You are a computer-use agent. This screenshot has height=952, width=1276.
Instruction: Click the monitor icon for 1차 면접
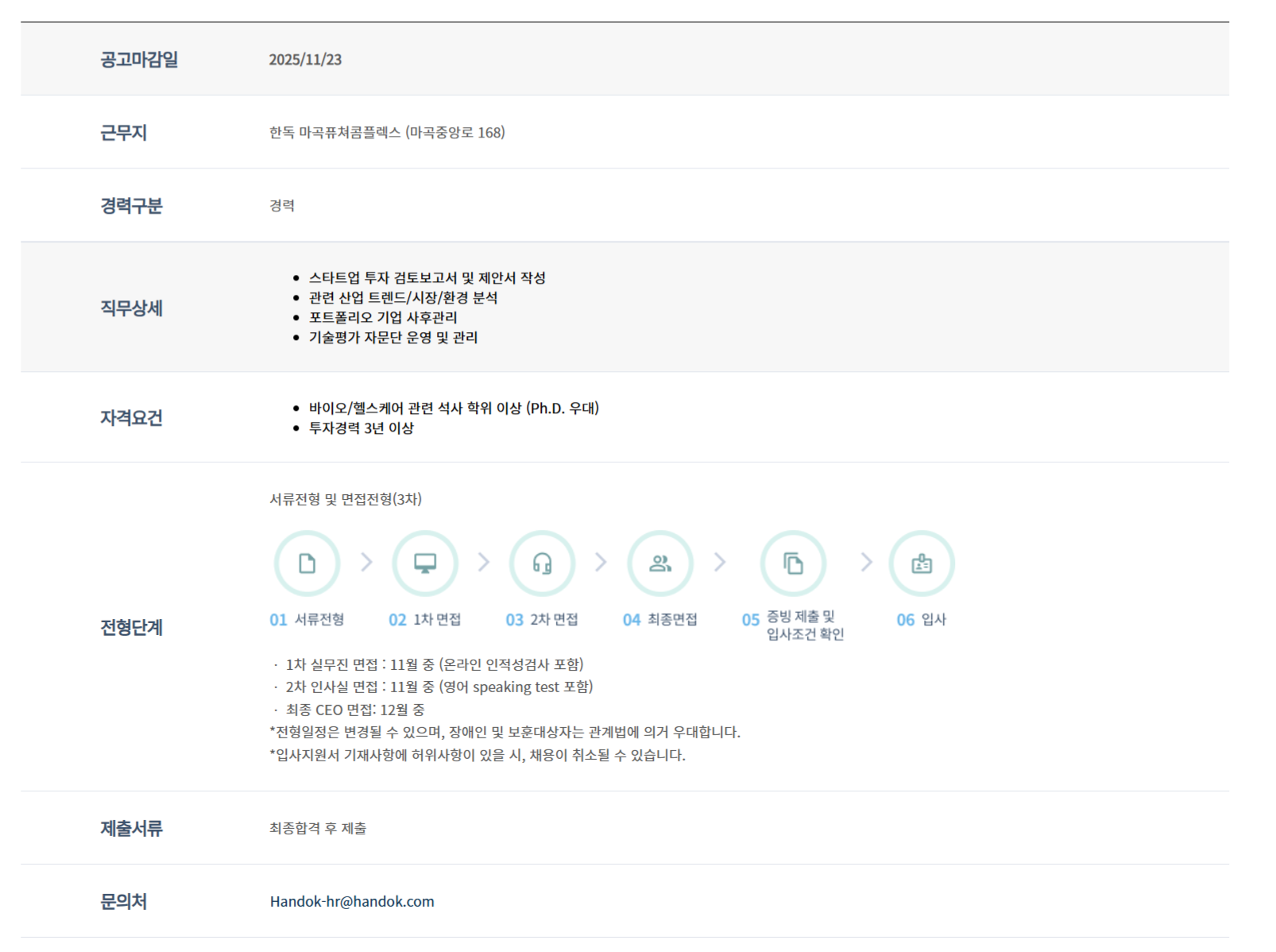tap(425, 563)
